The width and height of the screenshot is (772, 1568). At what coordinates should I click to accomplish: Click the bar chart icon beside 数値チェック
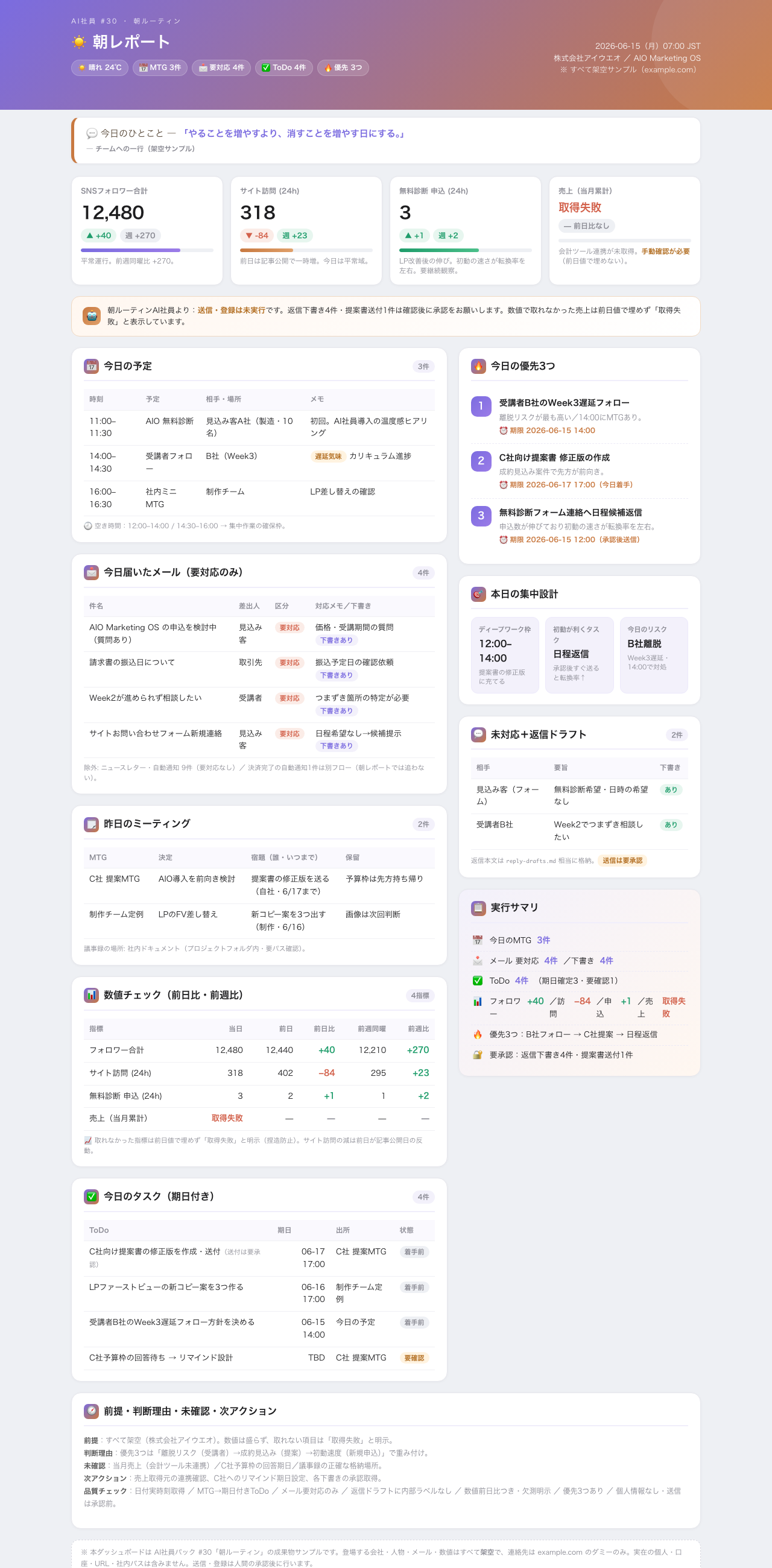click(x=91, y=995)
